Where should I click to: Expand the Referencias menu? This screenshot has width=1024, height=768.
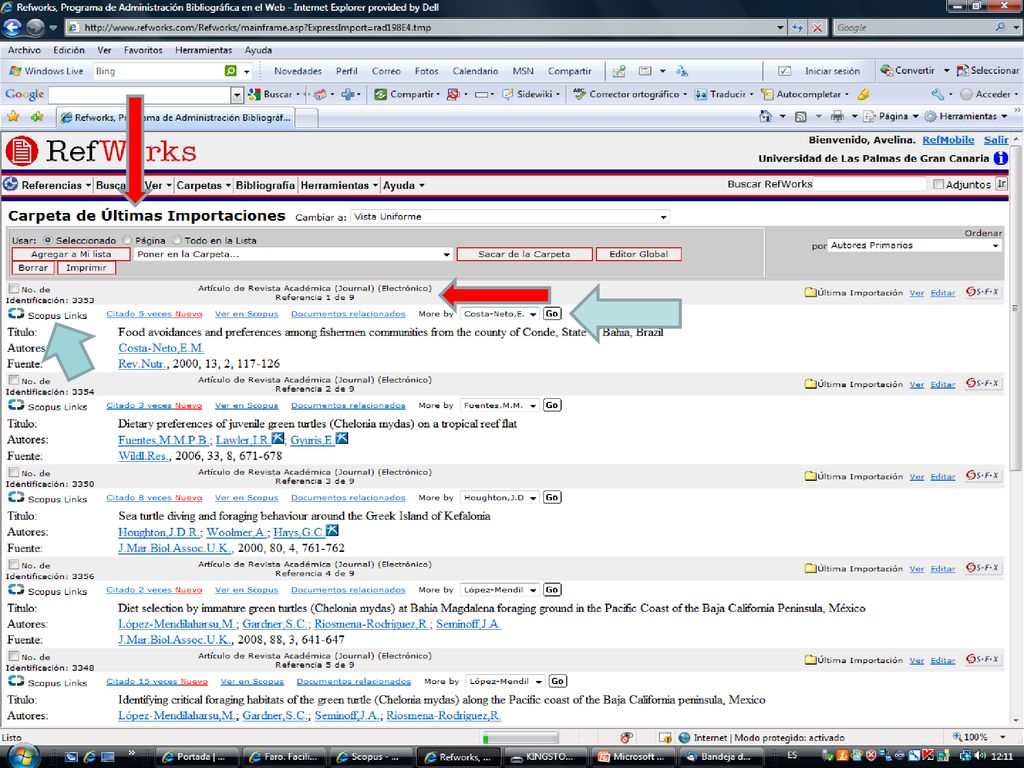pos(56,185)
